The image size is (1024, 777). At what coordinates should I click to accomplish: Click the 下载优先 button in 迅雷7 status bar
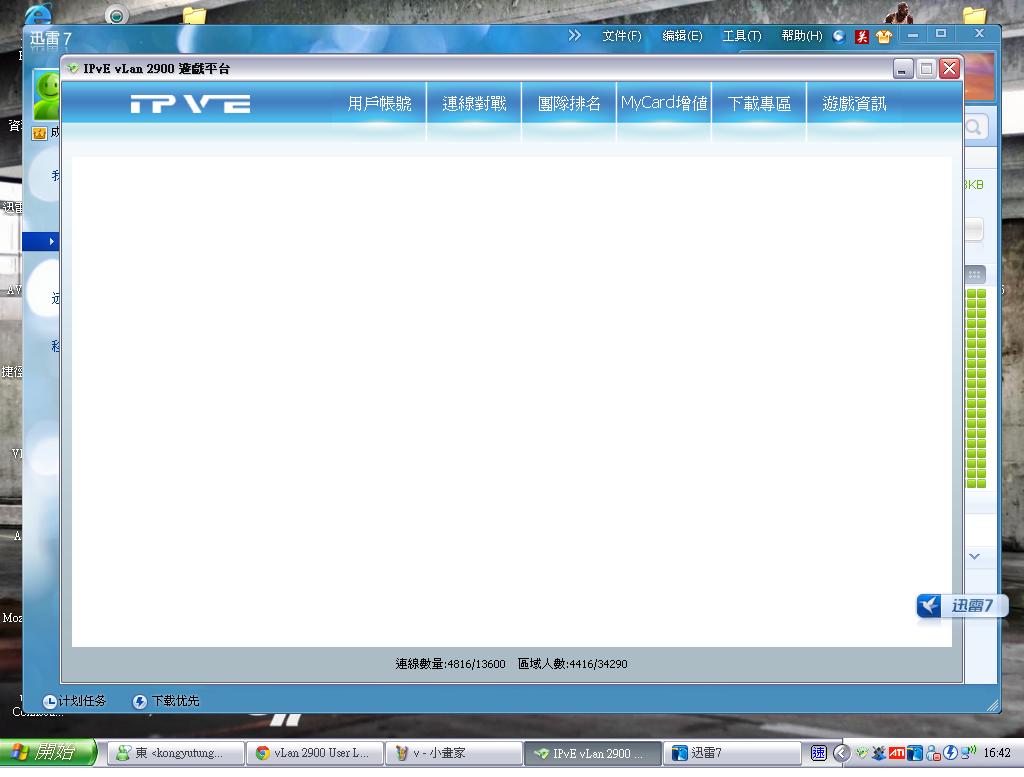pyautogui.click(x=166, y=701)
